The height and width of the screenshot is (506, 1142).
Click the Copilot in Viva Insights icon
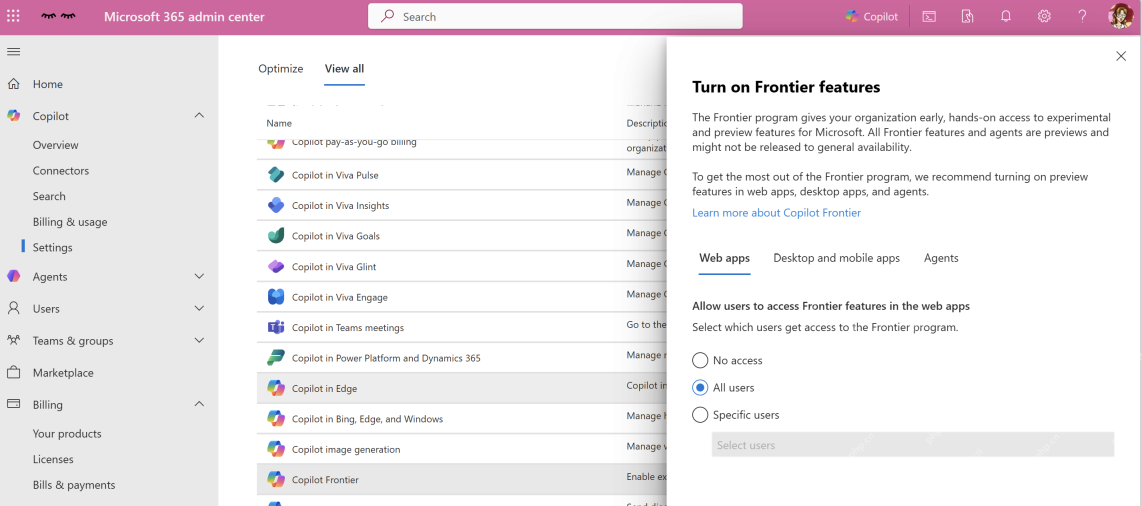point(276,205)
